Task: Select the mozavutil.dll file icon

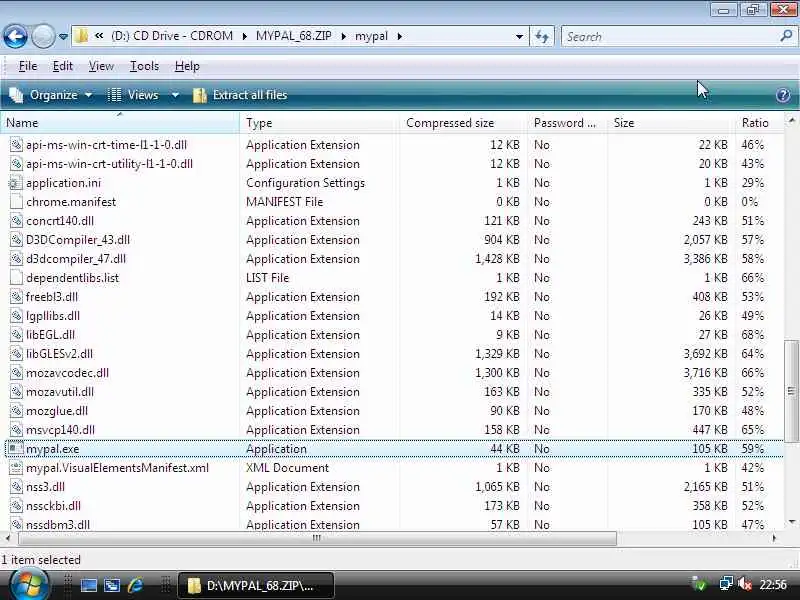Action: pos(16,392)
